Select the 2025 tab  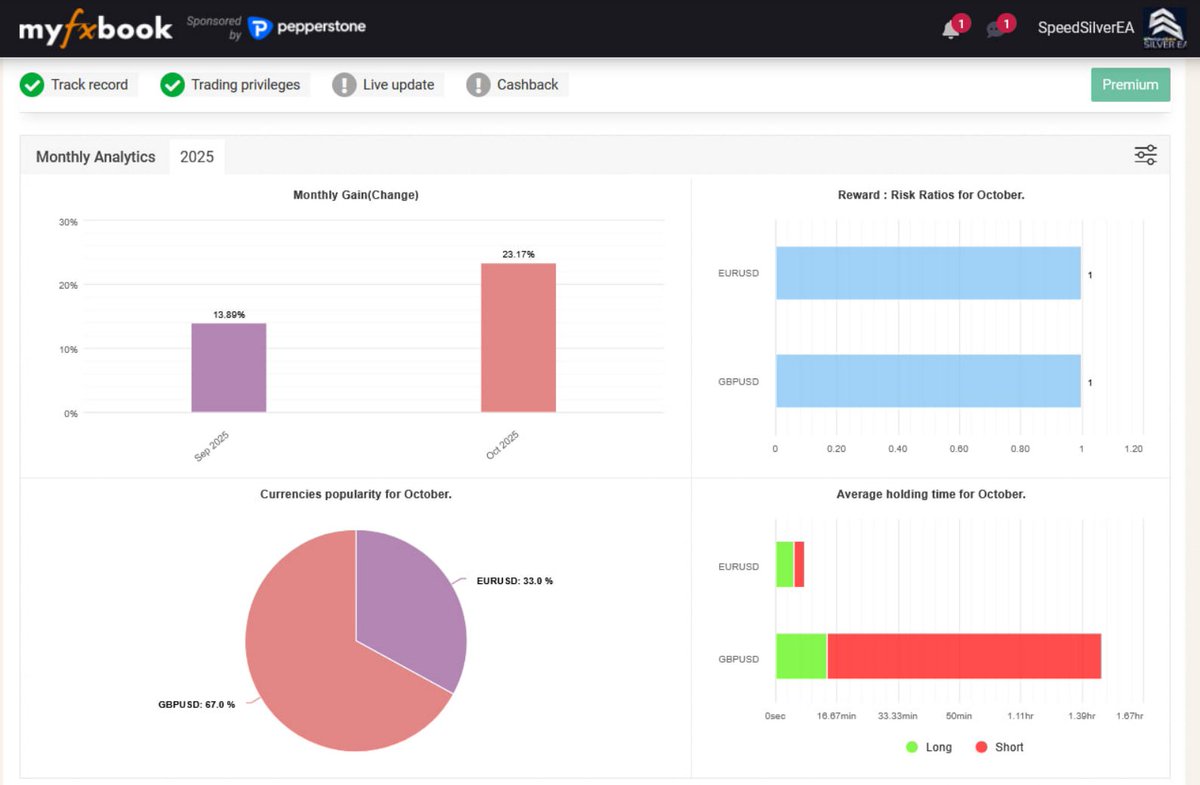click(x=197, y=157)
